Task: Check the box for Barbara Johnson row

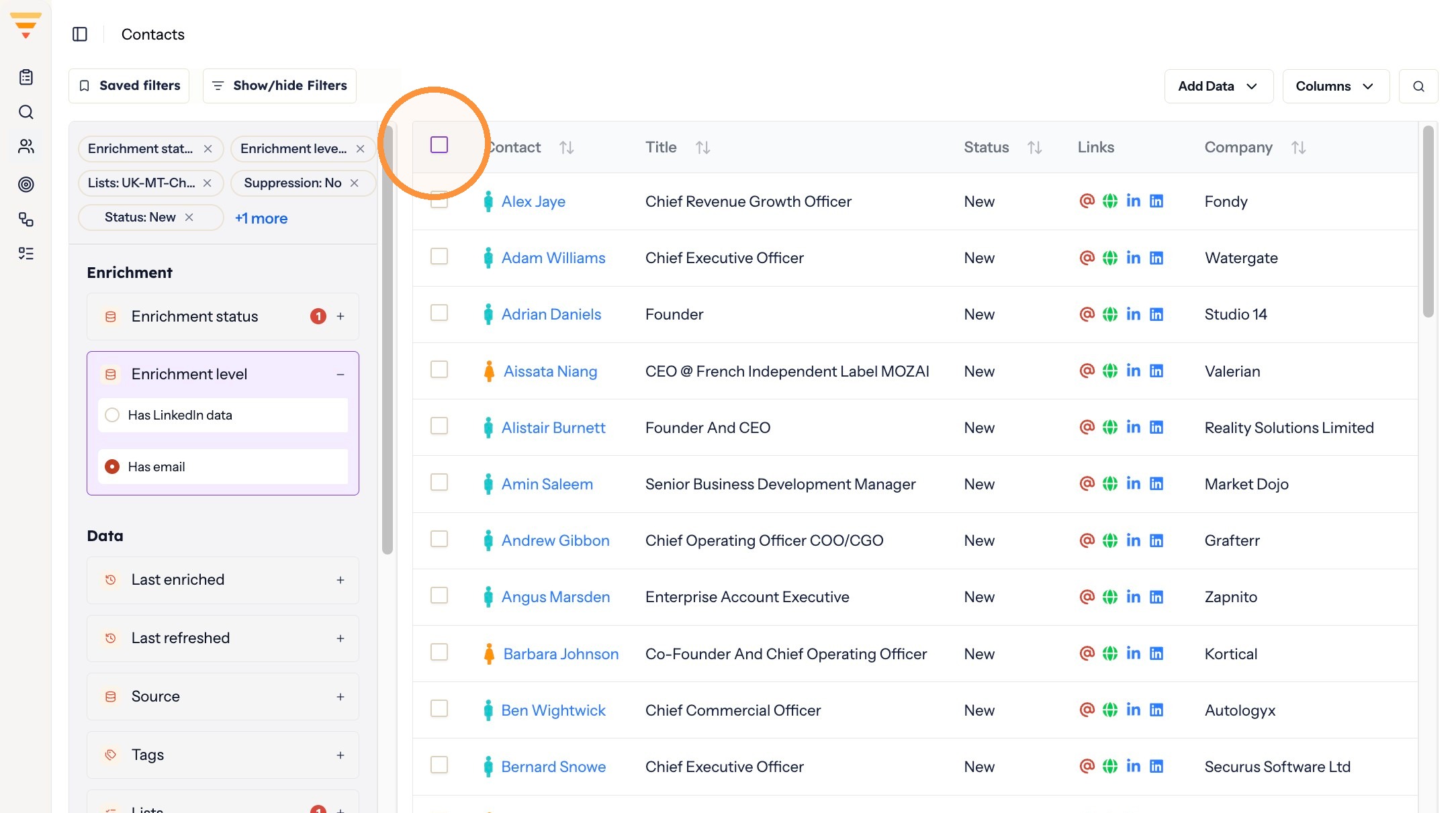Action: tap(439, 652)
